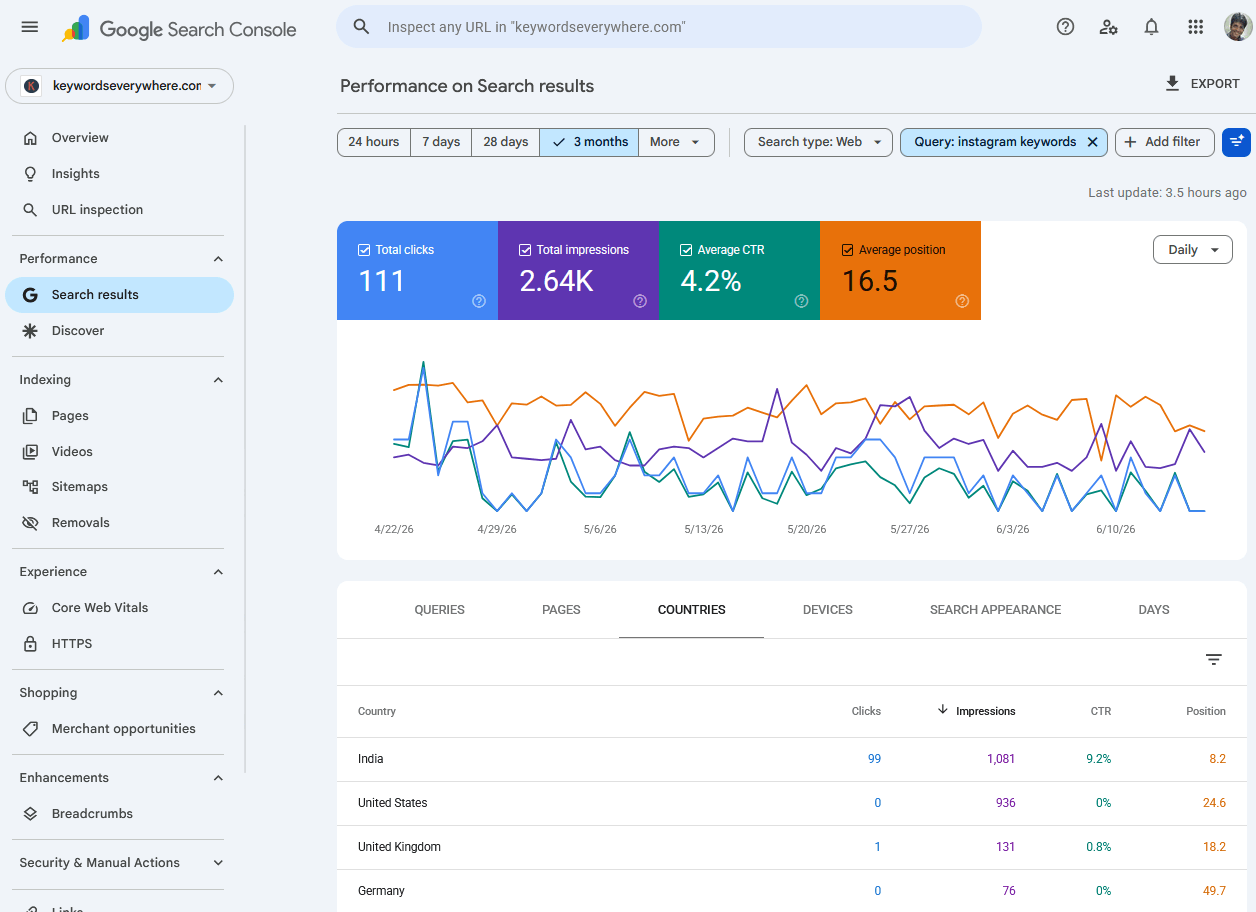Collapse the Indexing sidebar section
This screenshot has height=912, width=1256.
[x=218, y=380]
